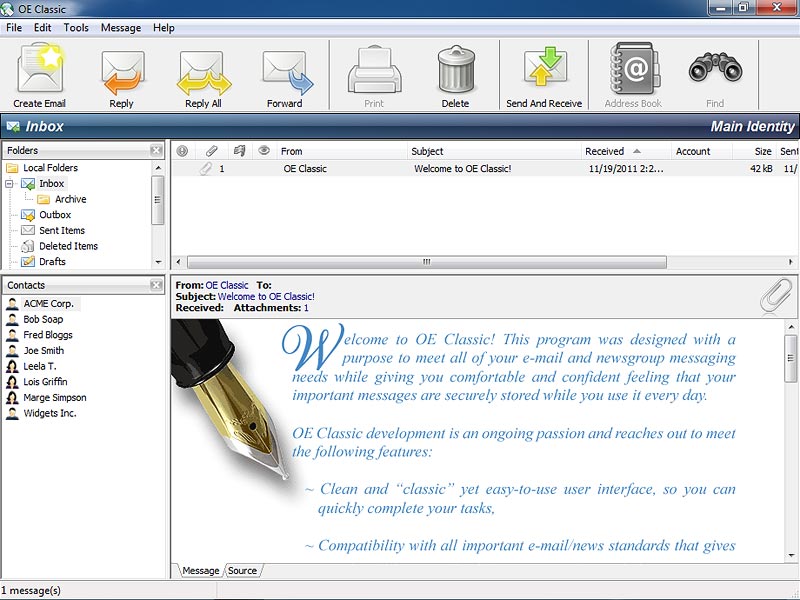Screen dimensions: 800x600
Task: Select the Widgets Inc. contact
Action: click(49, 413)
